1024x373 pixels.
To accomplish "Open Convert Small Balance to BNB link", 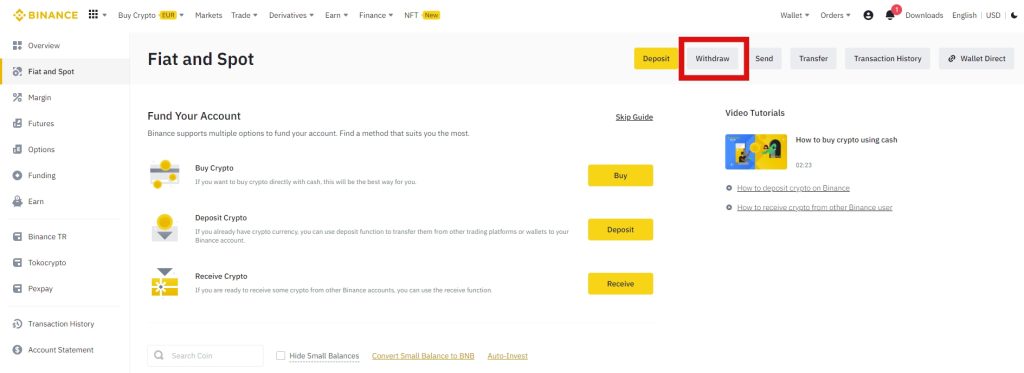I will point(423,355).
